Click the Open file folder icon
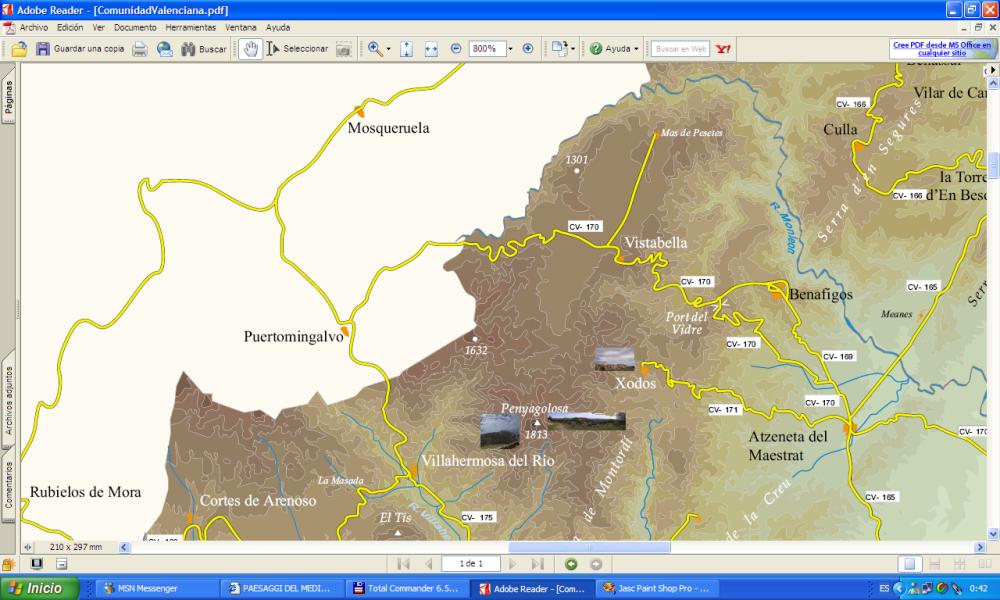This screenshot has width=1000, height=600. click(x=19, y=48)
